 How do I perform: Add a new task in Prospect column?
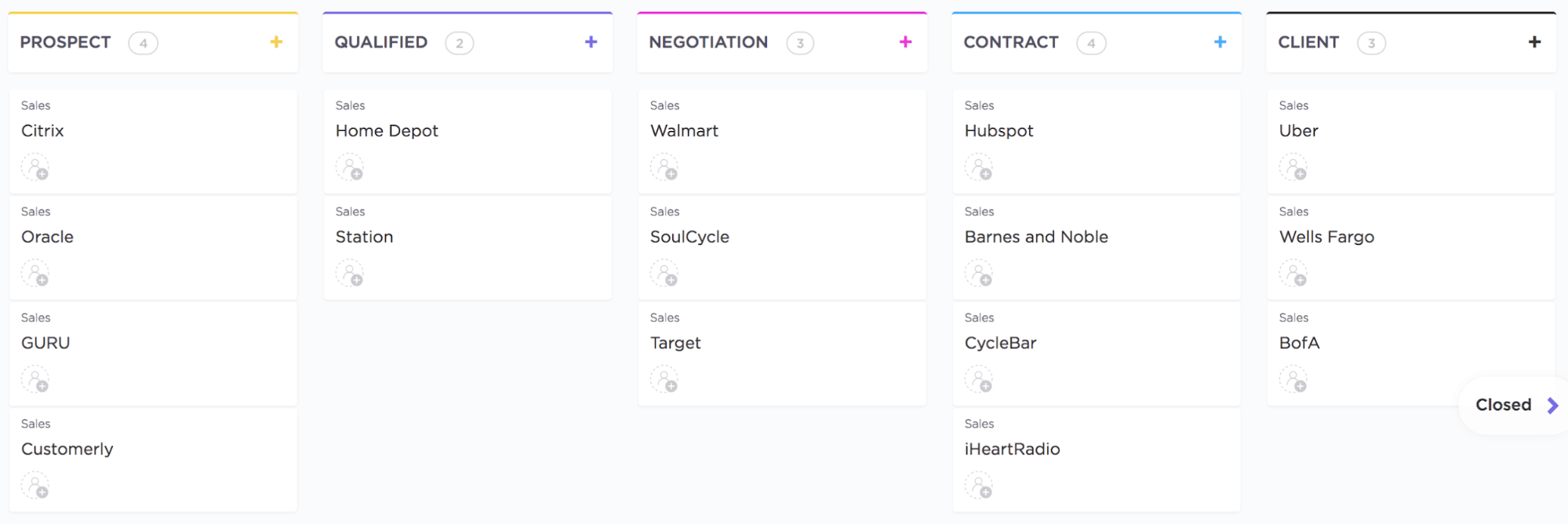[x=276, y=42]
